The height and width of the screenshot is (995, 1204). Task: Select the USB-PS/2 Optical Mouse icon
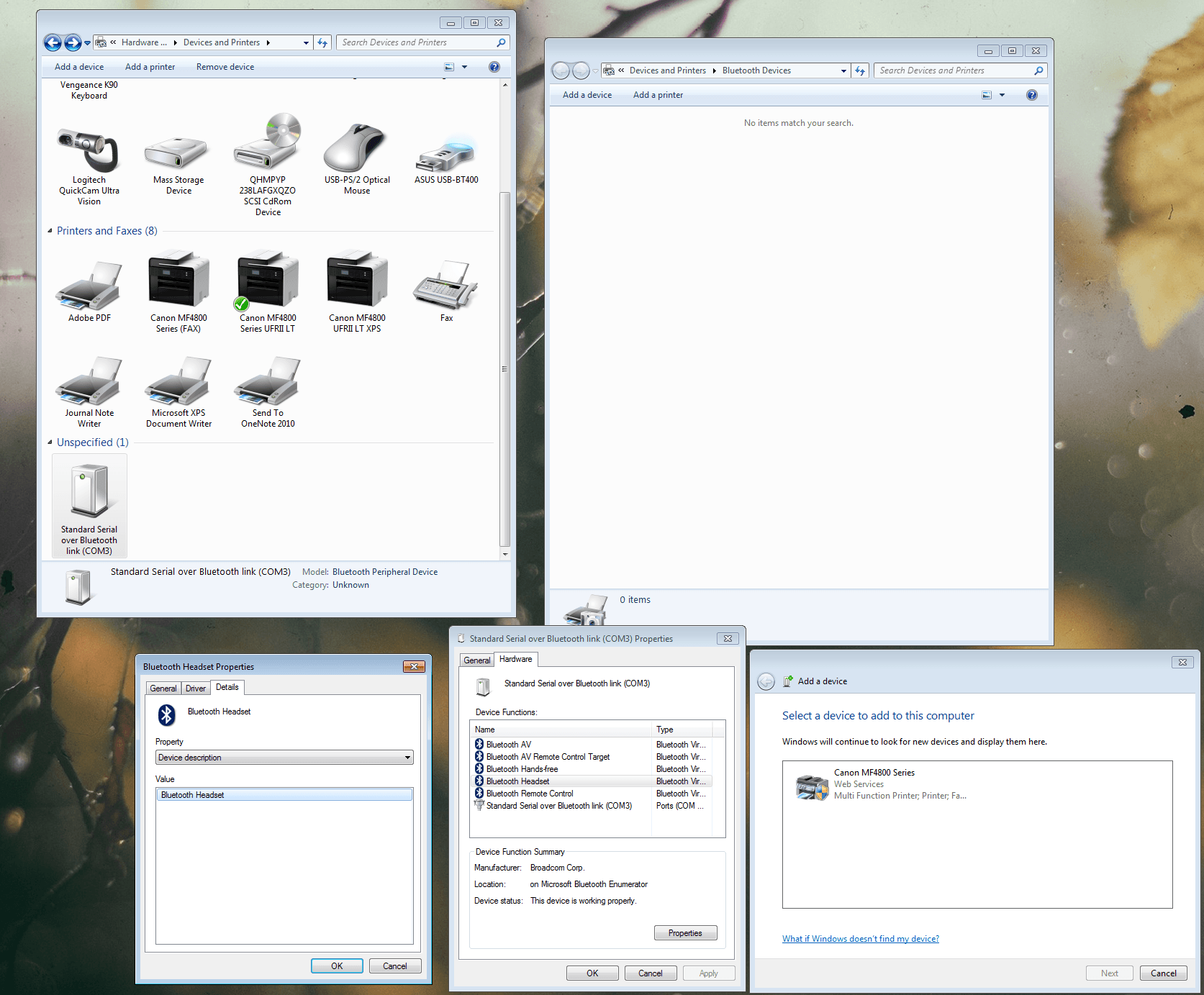tap(357, 147)
